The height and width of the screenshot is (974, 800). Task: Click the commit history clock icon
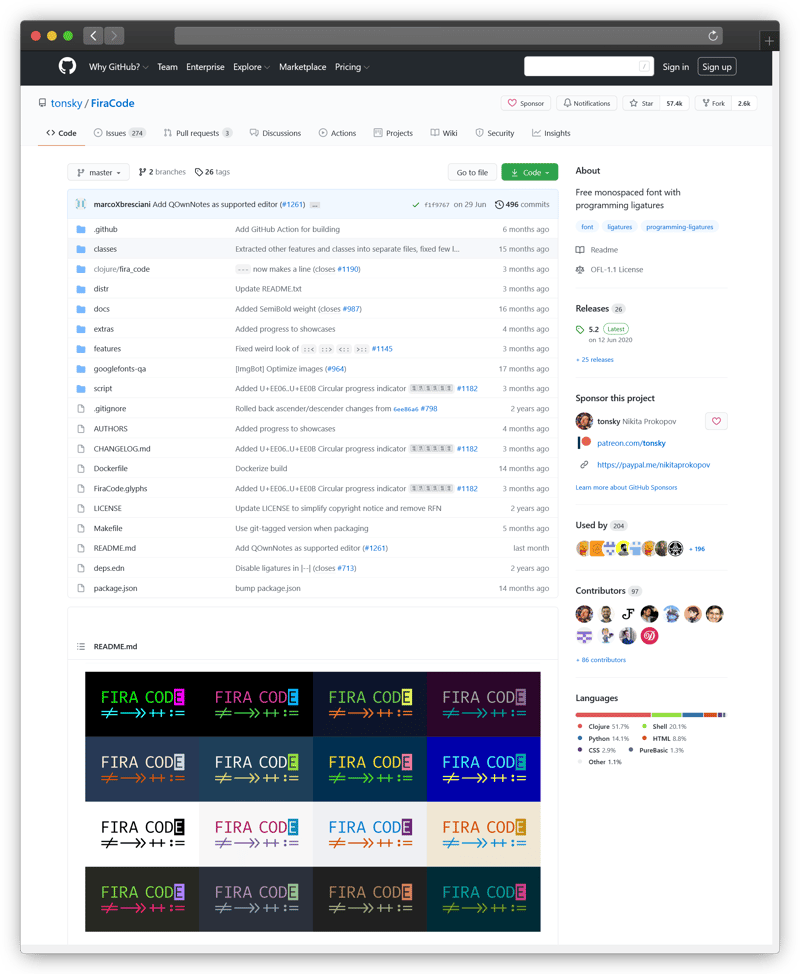pos(499,204)
